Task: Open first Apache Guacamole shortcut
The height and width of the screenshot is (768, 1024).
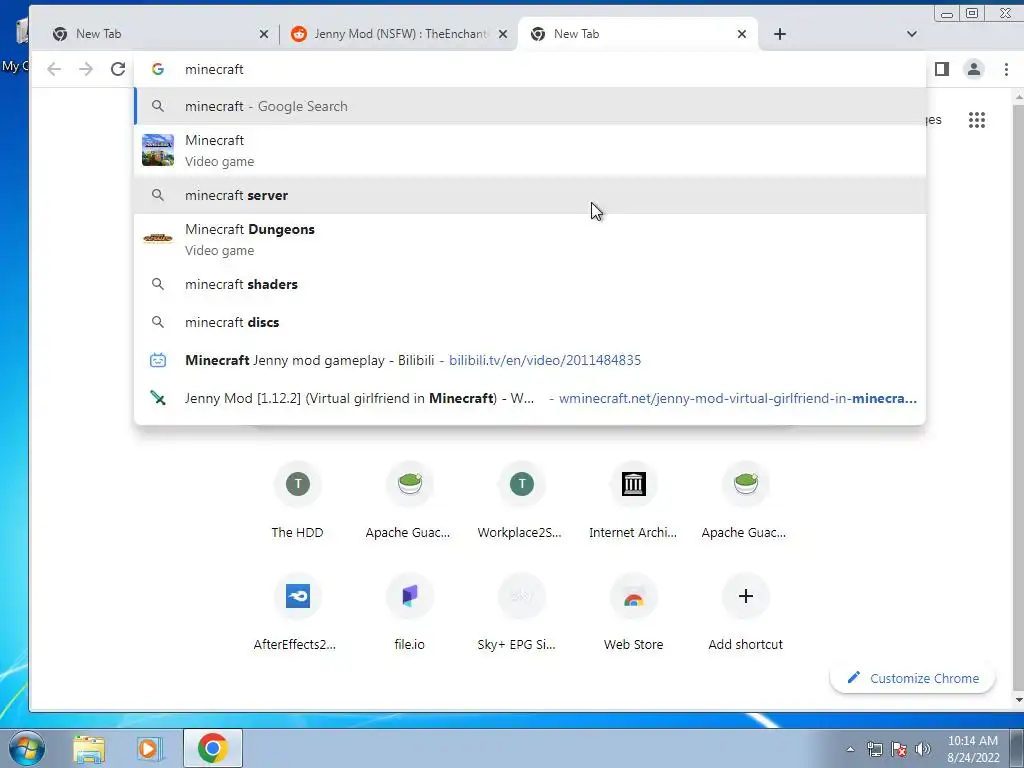Action: tap(409, 499)
